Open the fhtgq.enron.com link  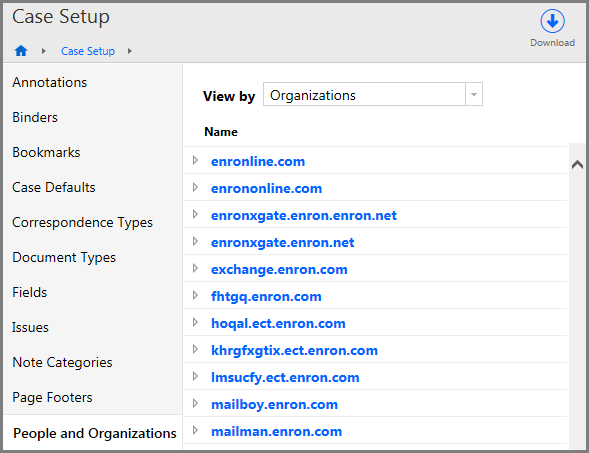coord(266,297)
